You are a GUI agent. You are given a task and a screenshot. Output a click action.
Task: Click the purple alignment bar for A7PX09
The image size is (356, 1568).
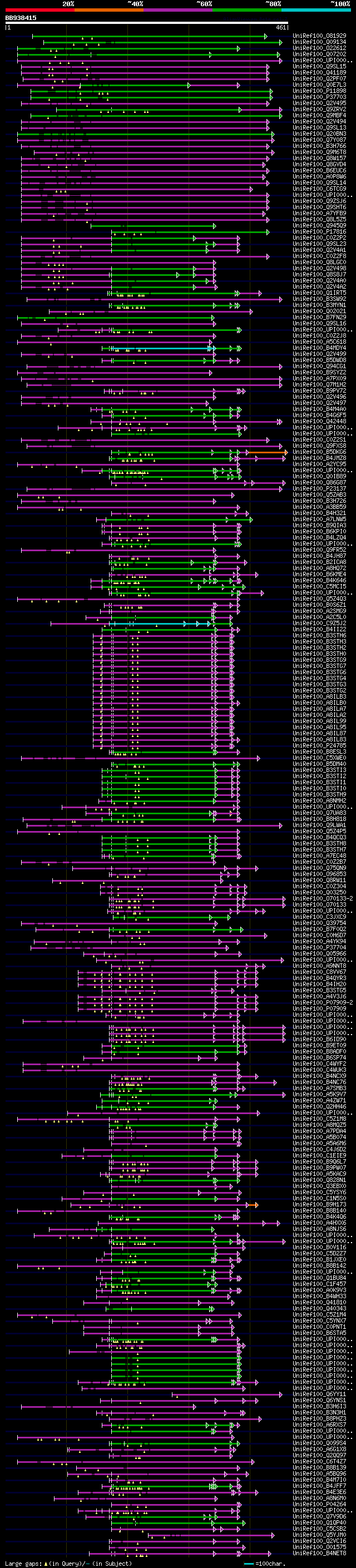(x=152, y=379)
